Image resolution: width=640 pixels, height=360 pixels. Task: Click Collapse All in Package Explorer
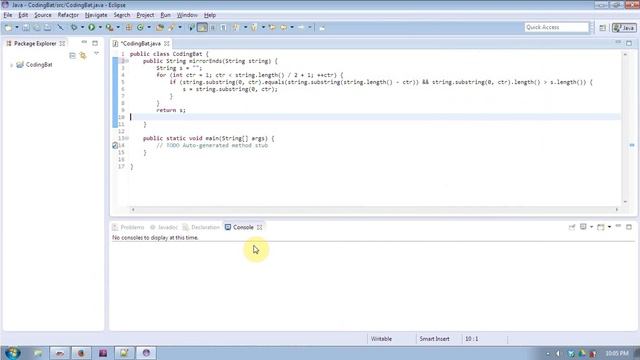click(x=72, y=56)
